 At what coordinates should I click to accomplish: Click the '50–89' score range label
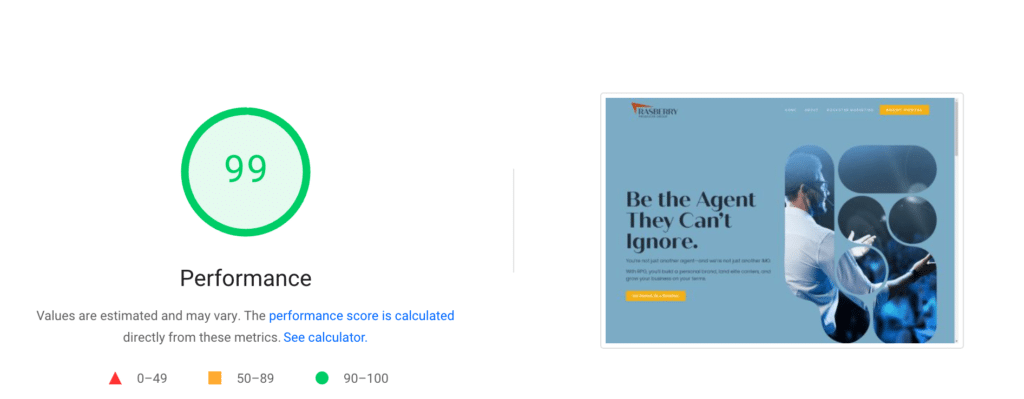coord(254,378)
